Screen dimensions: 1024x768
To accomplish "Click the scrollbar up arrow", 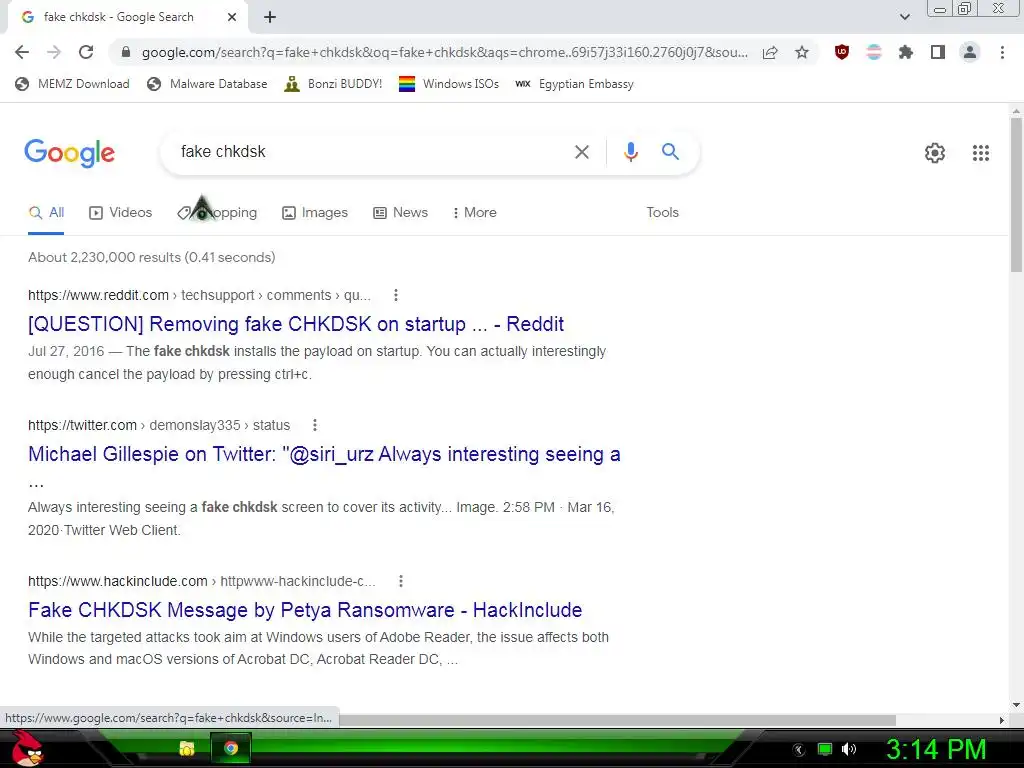I will click(1016, 110).
